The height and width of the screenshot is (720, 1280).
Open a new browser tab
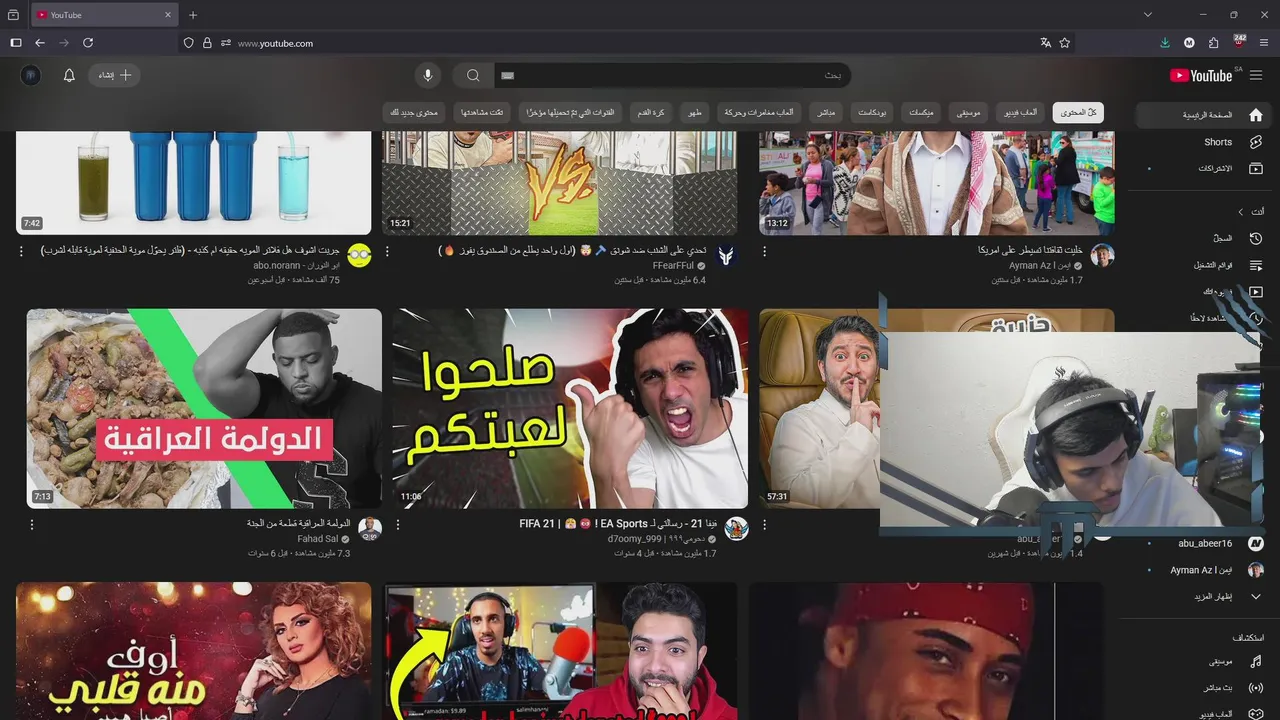193,15
